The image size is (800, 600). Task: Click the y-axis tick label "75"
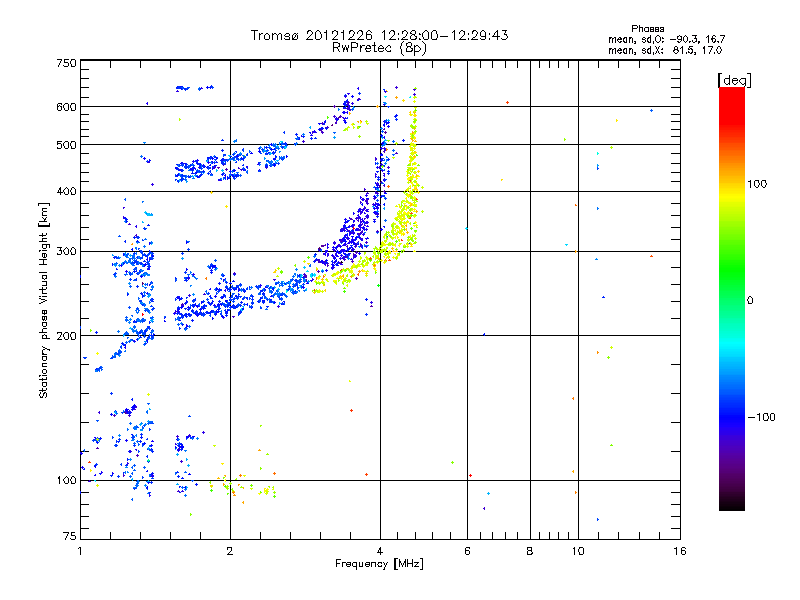coord(70,536)
